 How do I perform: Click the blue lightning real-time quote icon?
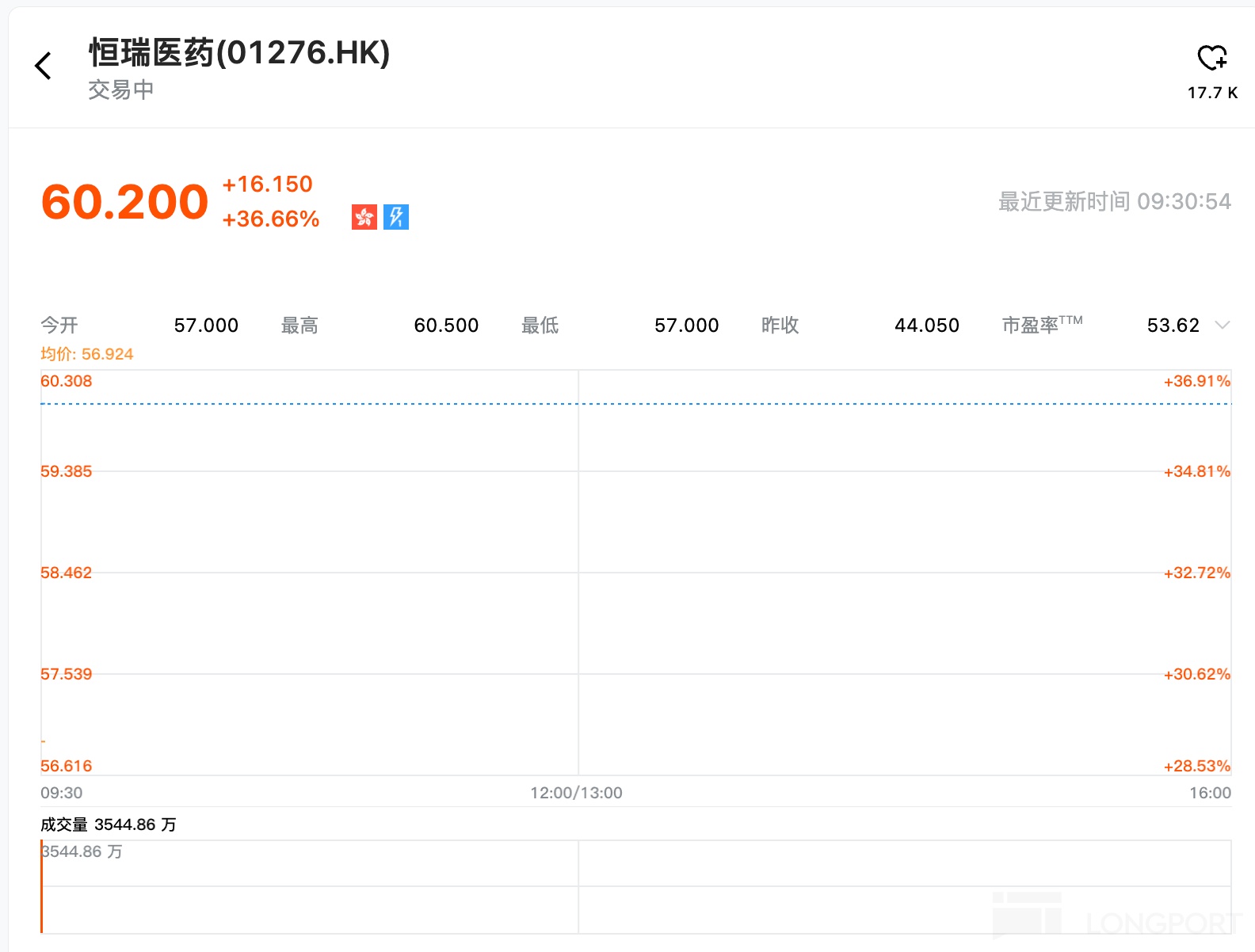[396, 217]
